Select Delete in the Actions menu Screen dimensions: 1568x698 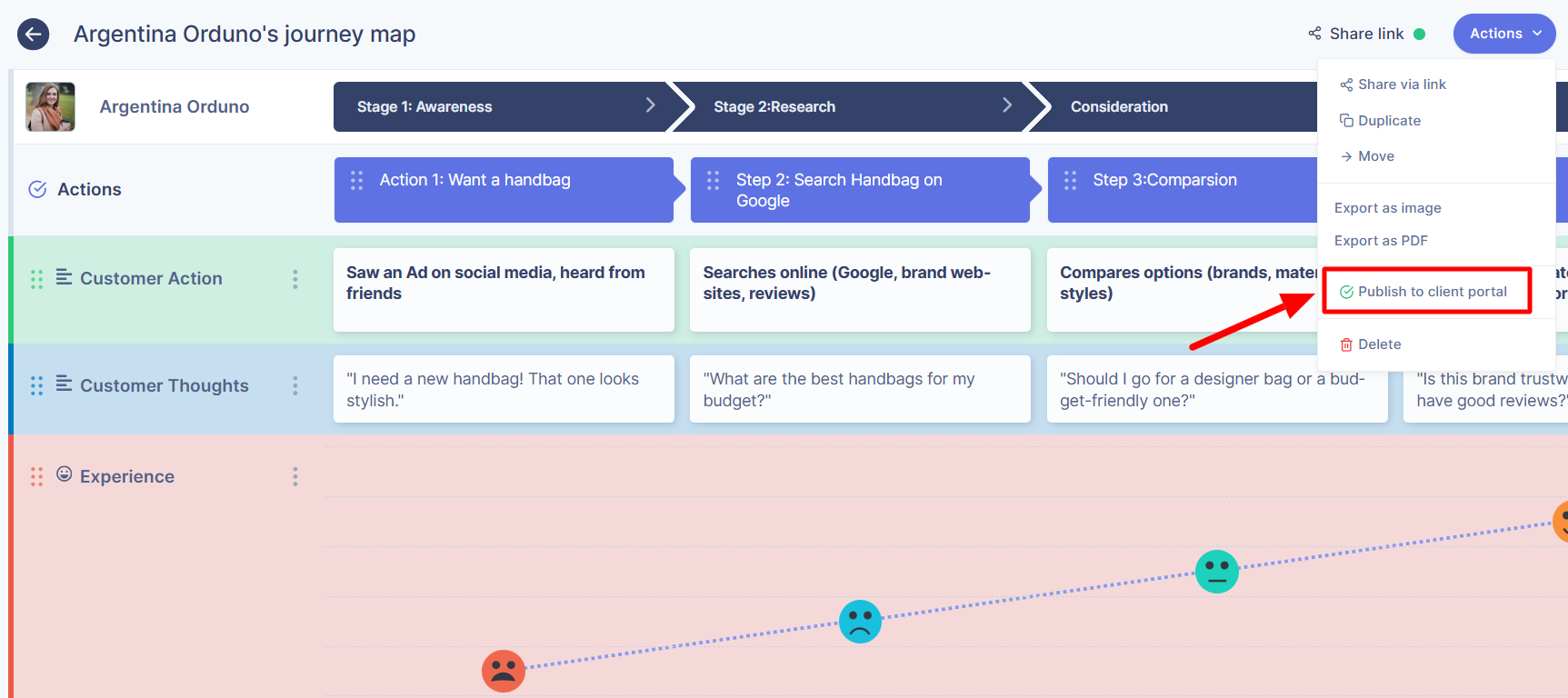1378,344
